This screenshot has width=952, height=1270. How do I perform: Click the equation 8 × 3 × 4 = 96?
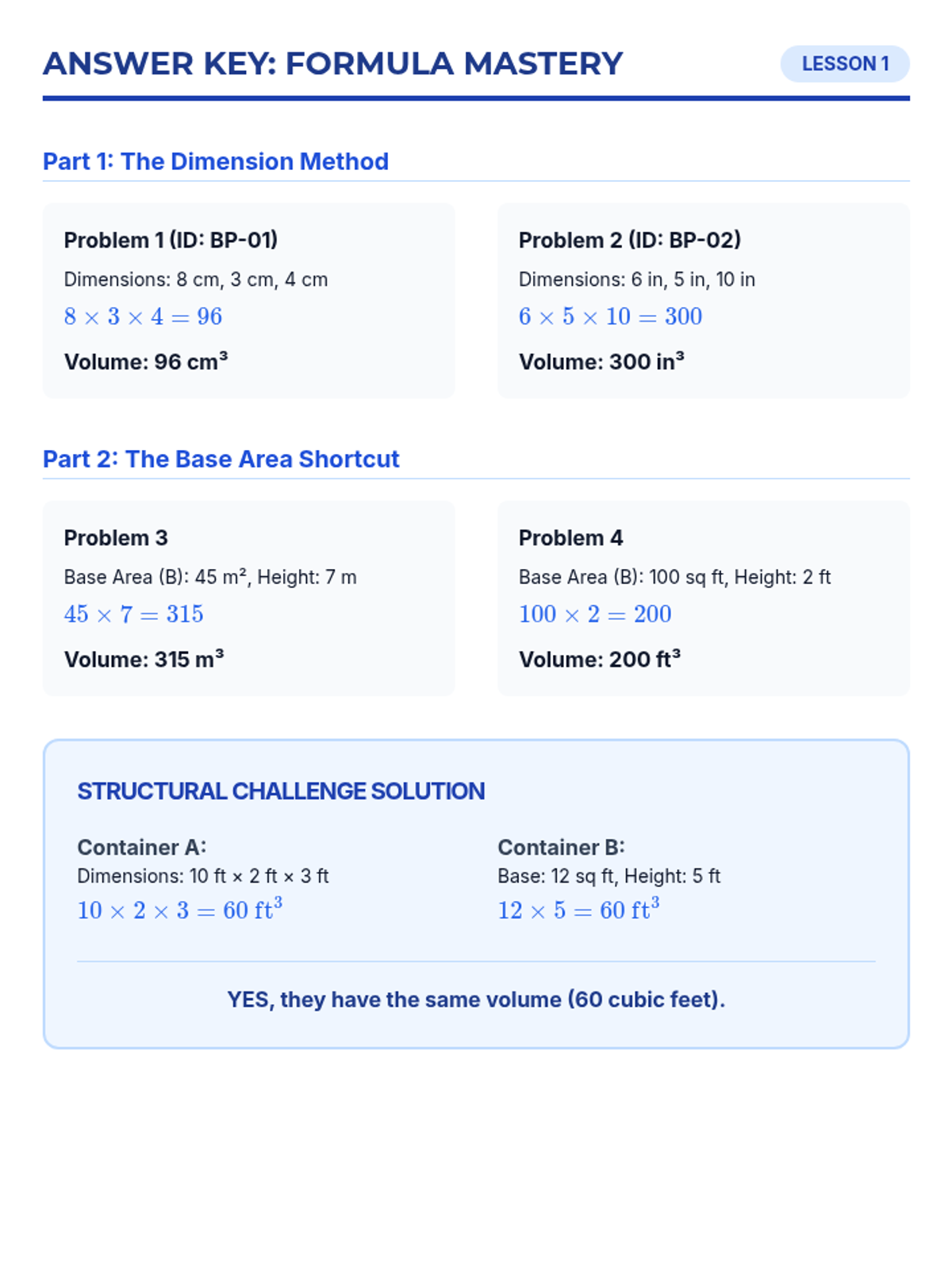click(x=143, y=317)
